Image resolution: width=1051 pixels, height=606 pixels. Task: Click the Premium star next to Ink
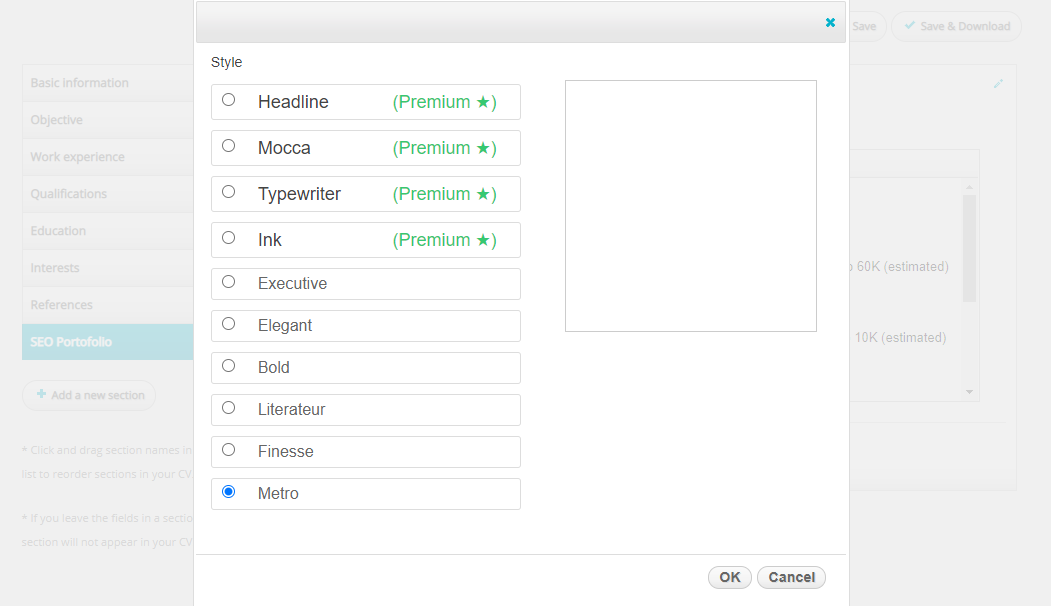click(x=483, y=241)
